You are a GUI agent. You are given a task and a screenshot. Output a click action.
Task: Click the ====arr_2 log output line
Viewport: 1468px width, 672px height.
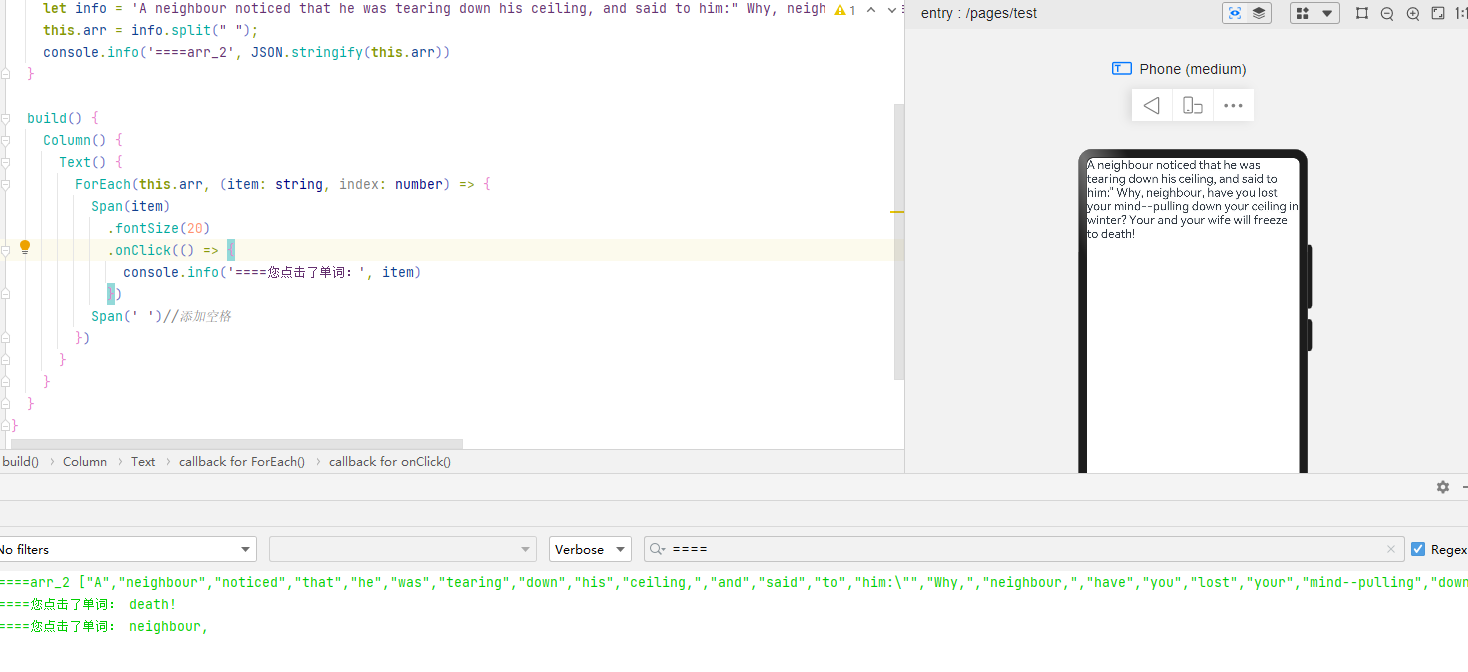click(x=734, y=582)
